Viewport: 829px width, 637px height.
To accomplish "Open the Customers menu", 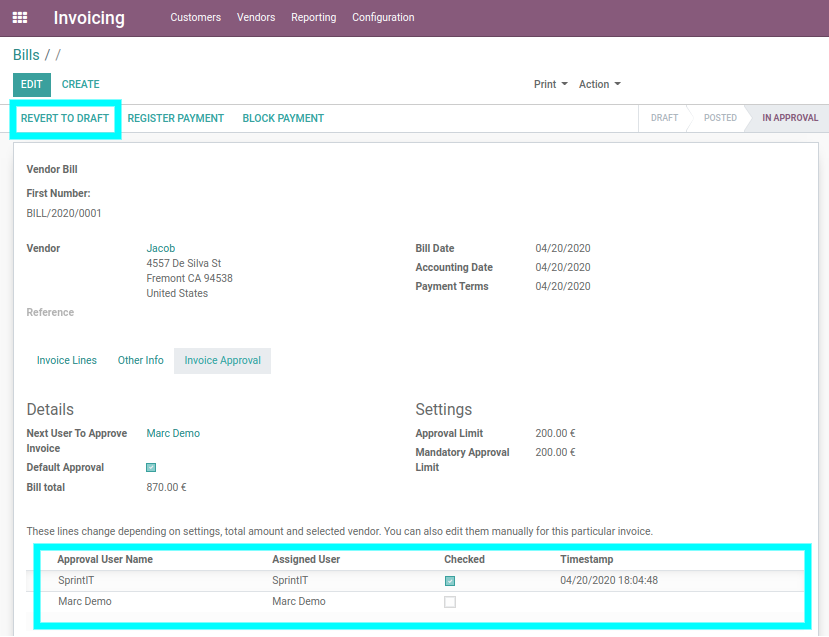I will pos(195,17).
